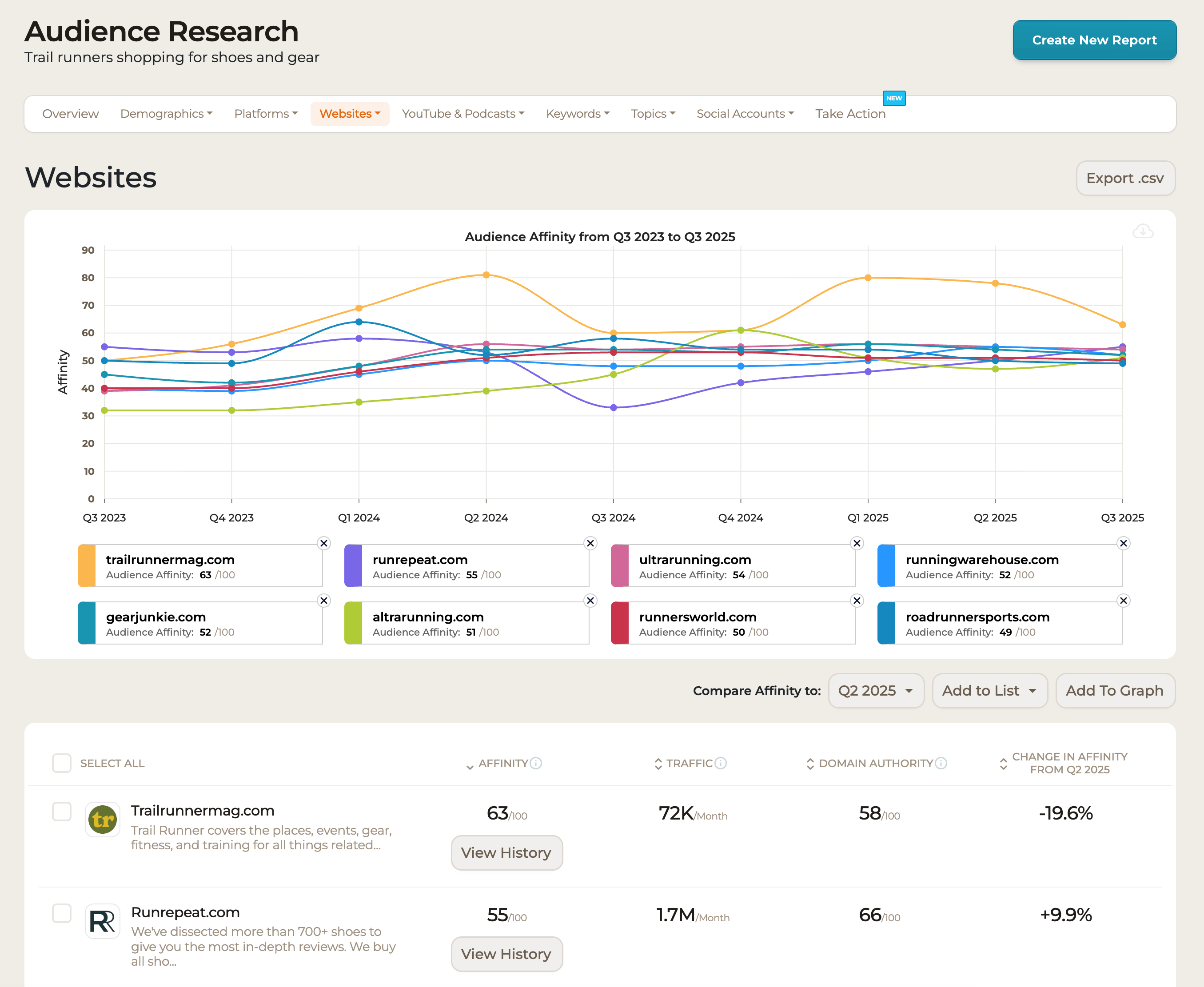1204x987 pixels.
Task: Remove roadrunnersports.com using its X icon
Action: [x=1123, y=601]
